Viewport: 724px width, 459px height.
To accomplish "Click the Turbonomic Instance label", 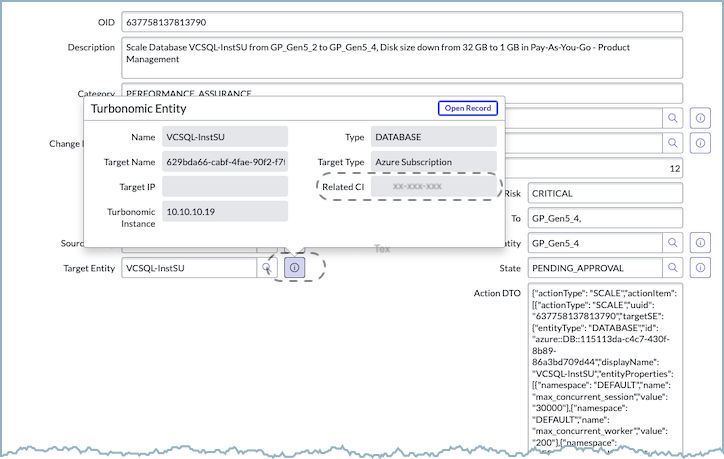I will 131,217.
